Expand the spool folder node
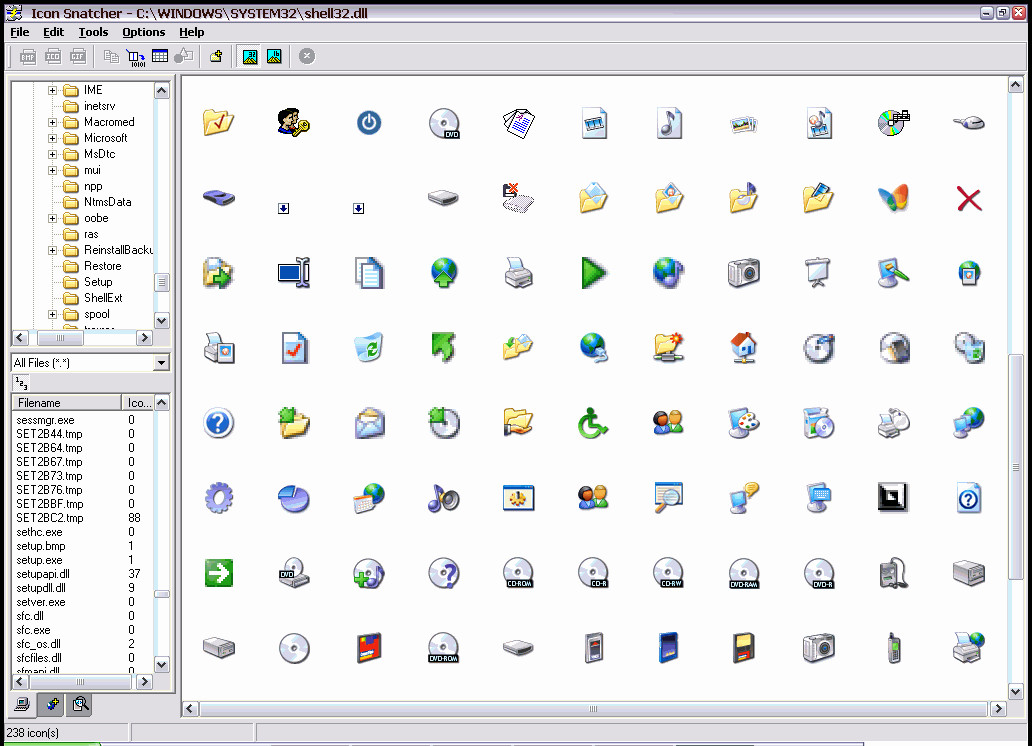Image resolution: width=1032 pixels, height=746 pixels. [x=52, y=315]
